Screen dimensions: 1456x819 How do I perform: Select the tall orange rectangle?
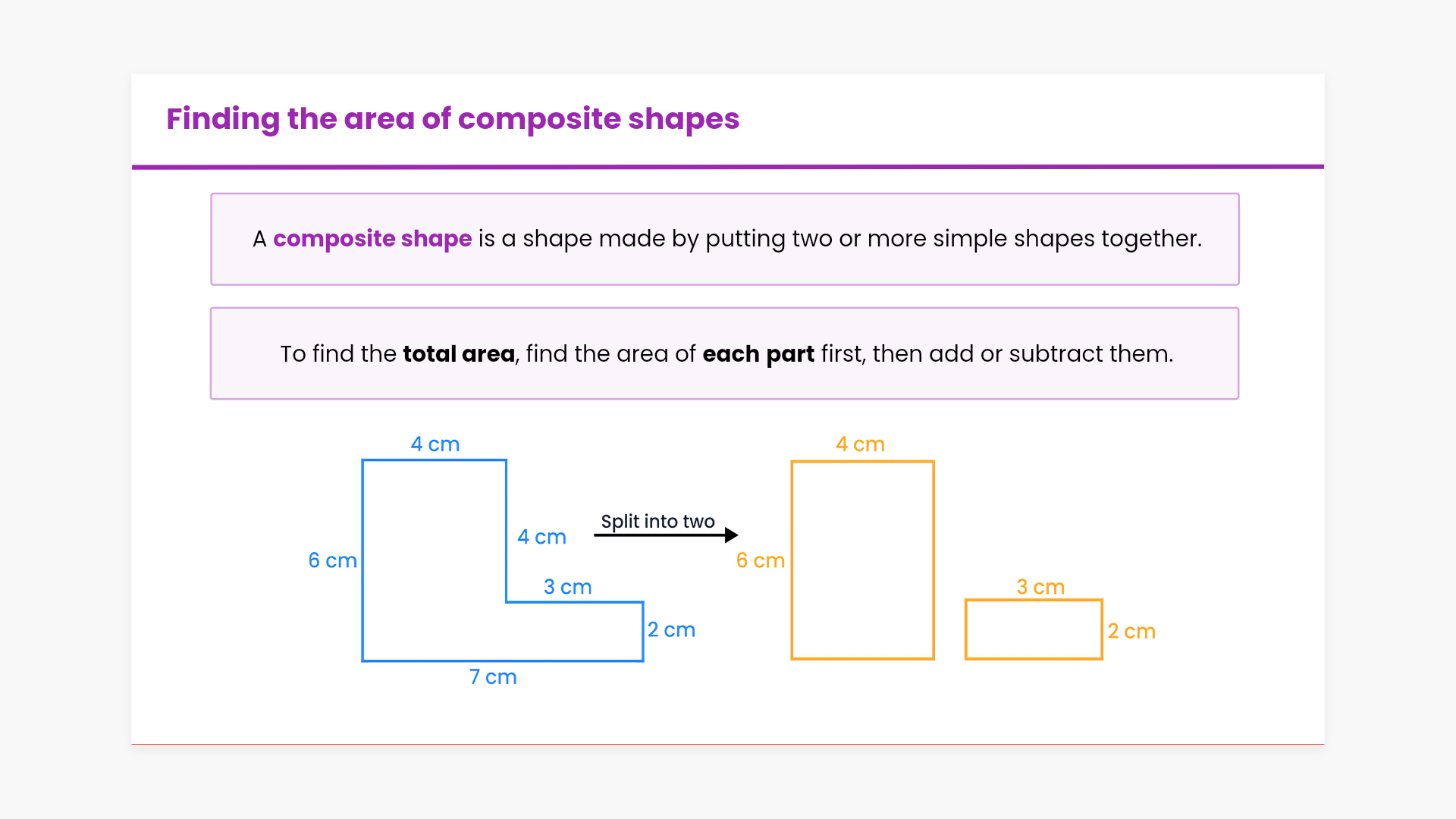[x=862, y=560]
